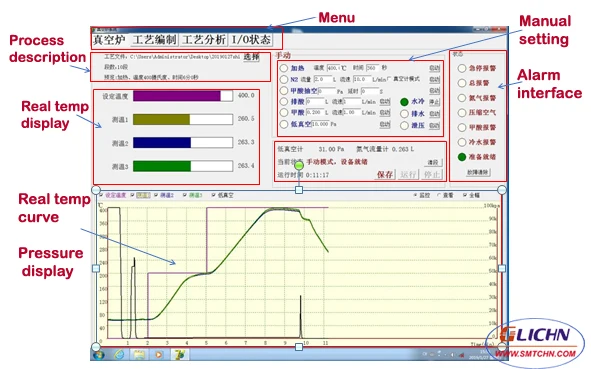Screen dimensions: 591x369
Task: Select vacuum furnace app taskbar icon
Action: tap(180, 355)
